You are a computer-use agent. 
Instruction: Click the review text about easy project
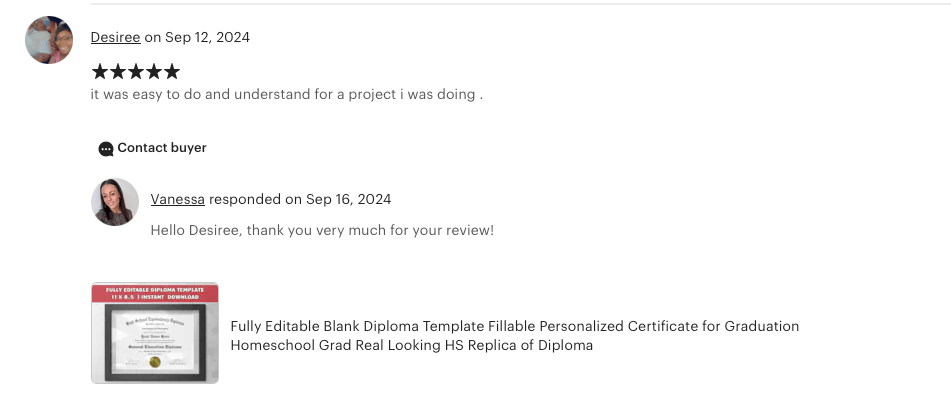287,95
